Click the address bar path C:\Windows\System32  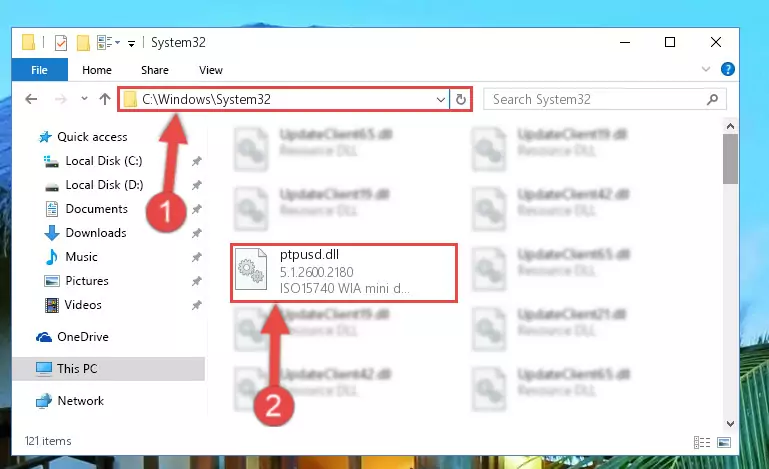tap(206, 100)
